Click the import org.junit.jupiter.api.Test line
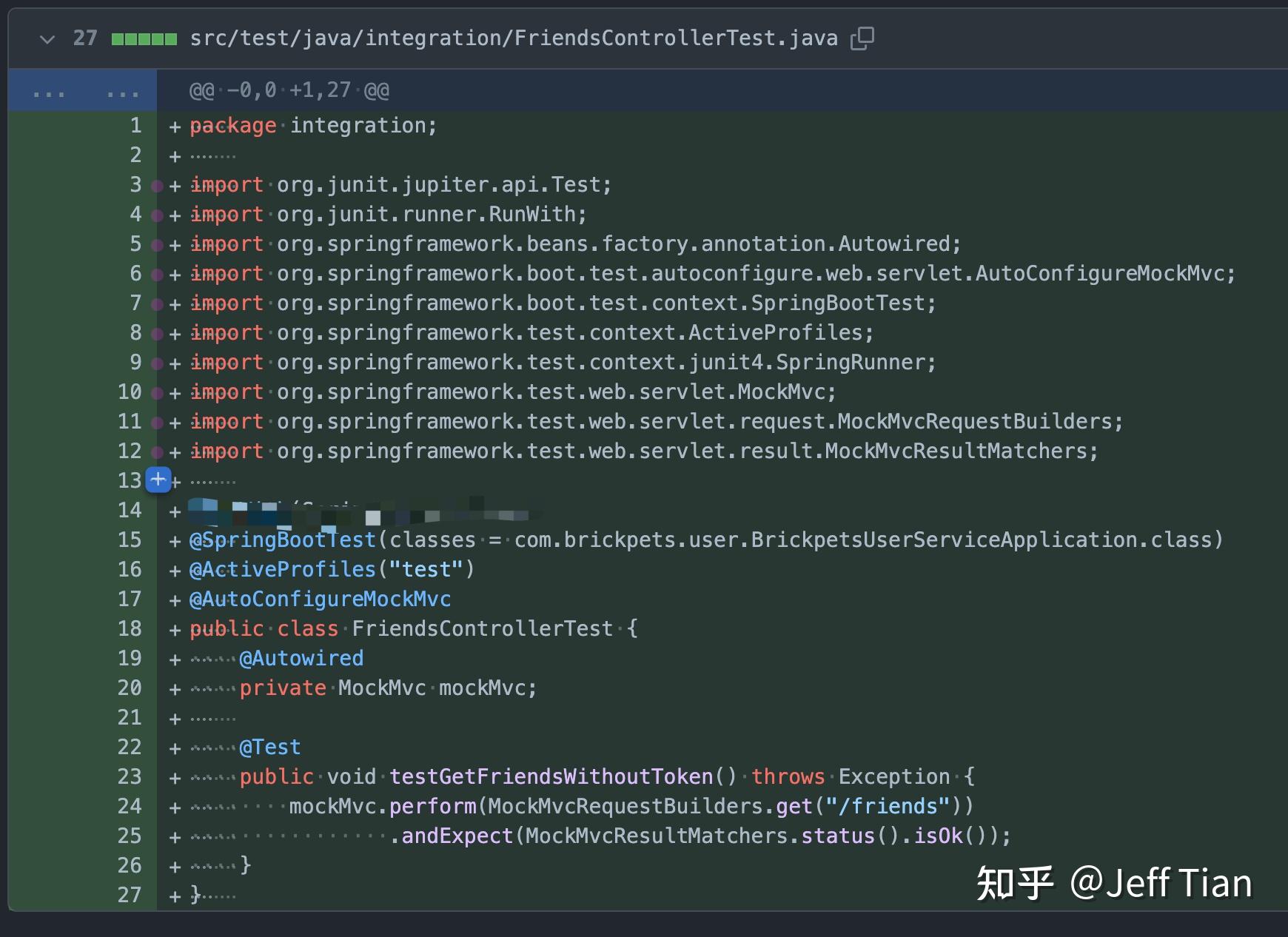1288x937 pixels. pos(400,184)
